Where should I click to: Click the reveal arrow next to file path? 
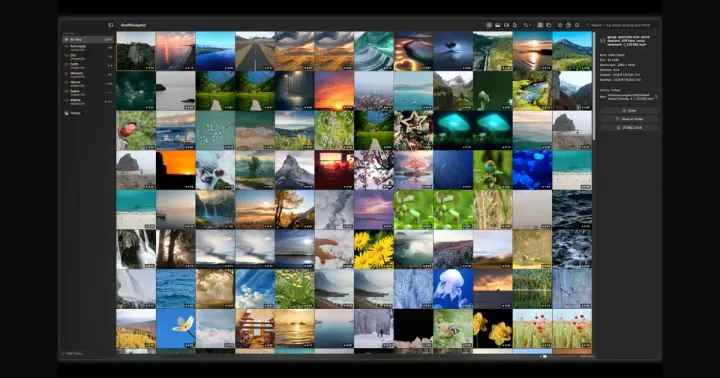656,97
